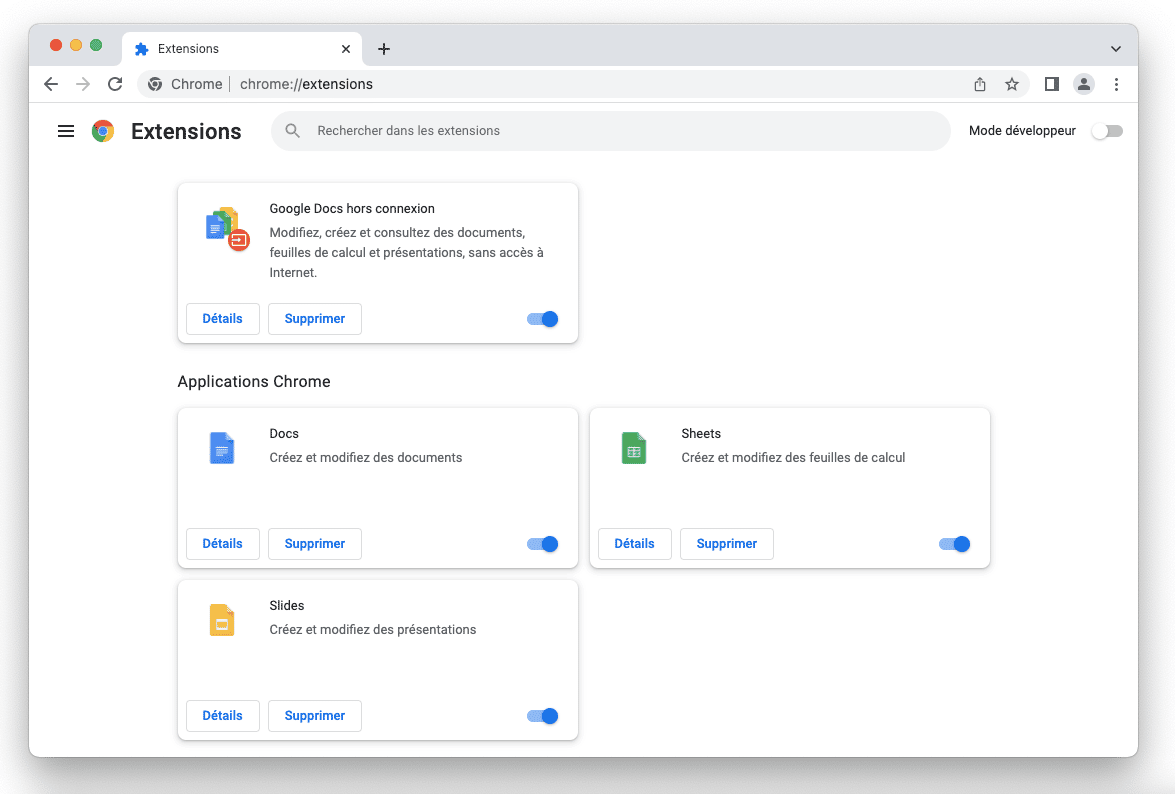Click the 'Créez et modifiez des feuilles de calcul' text

[794, 458]
